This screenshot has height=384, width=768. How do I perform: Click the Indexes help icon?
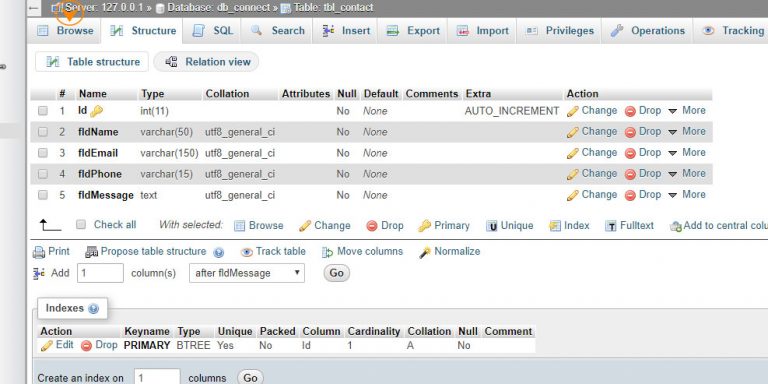pos(94,309)
